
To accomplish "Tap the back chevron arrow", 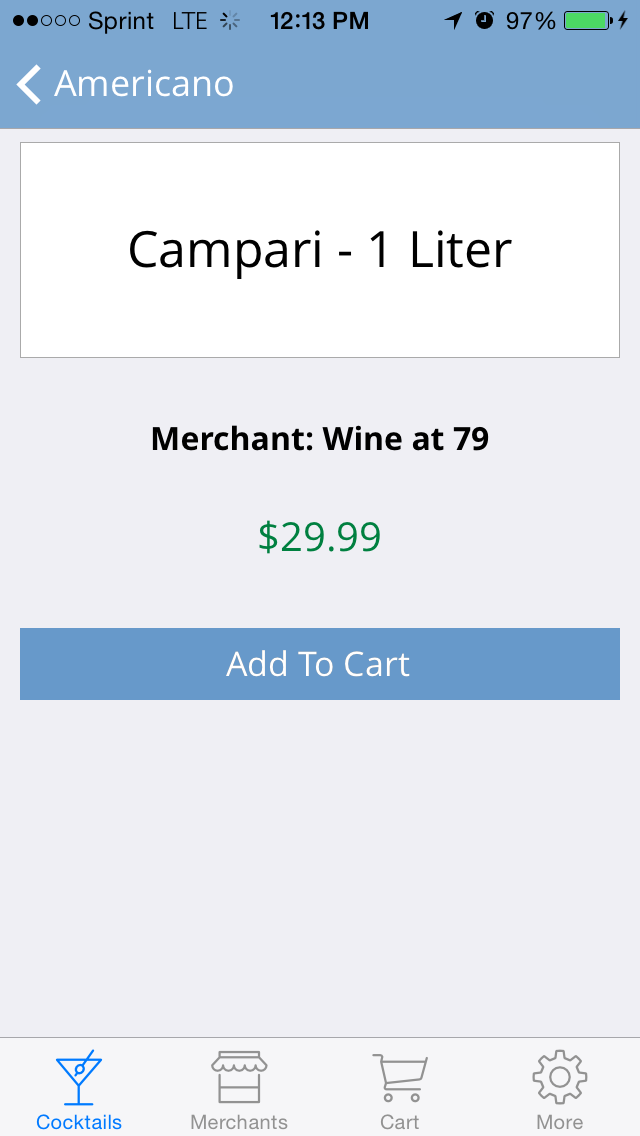I will 29,84.
